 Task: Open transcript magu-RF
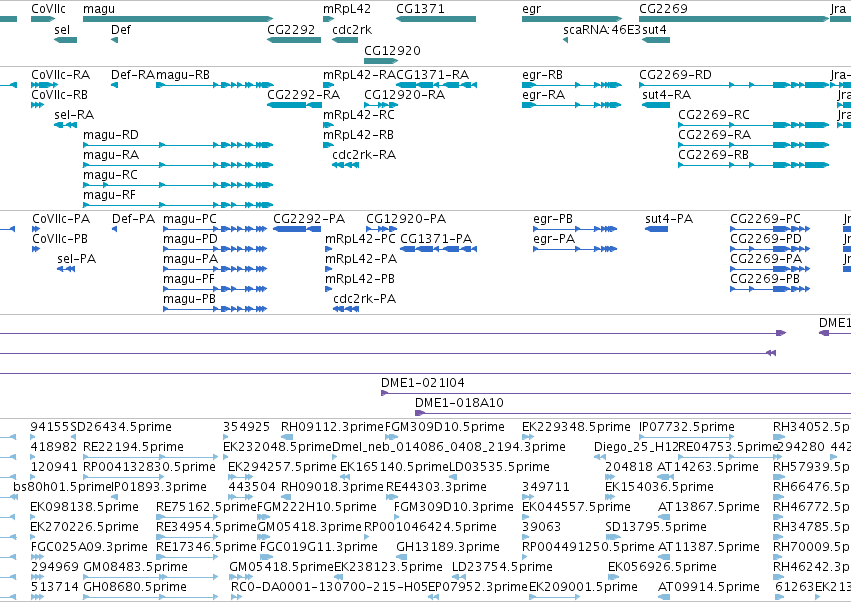click(x=109, y=195)
